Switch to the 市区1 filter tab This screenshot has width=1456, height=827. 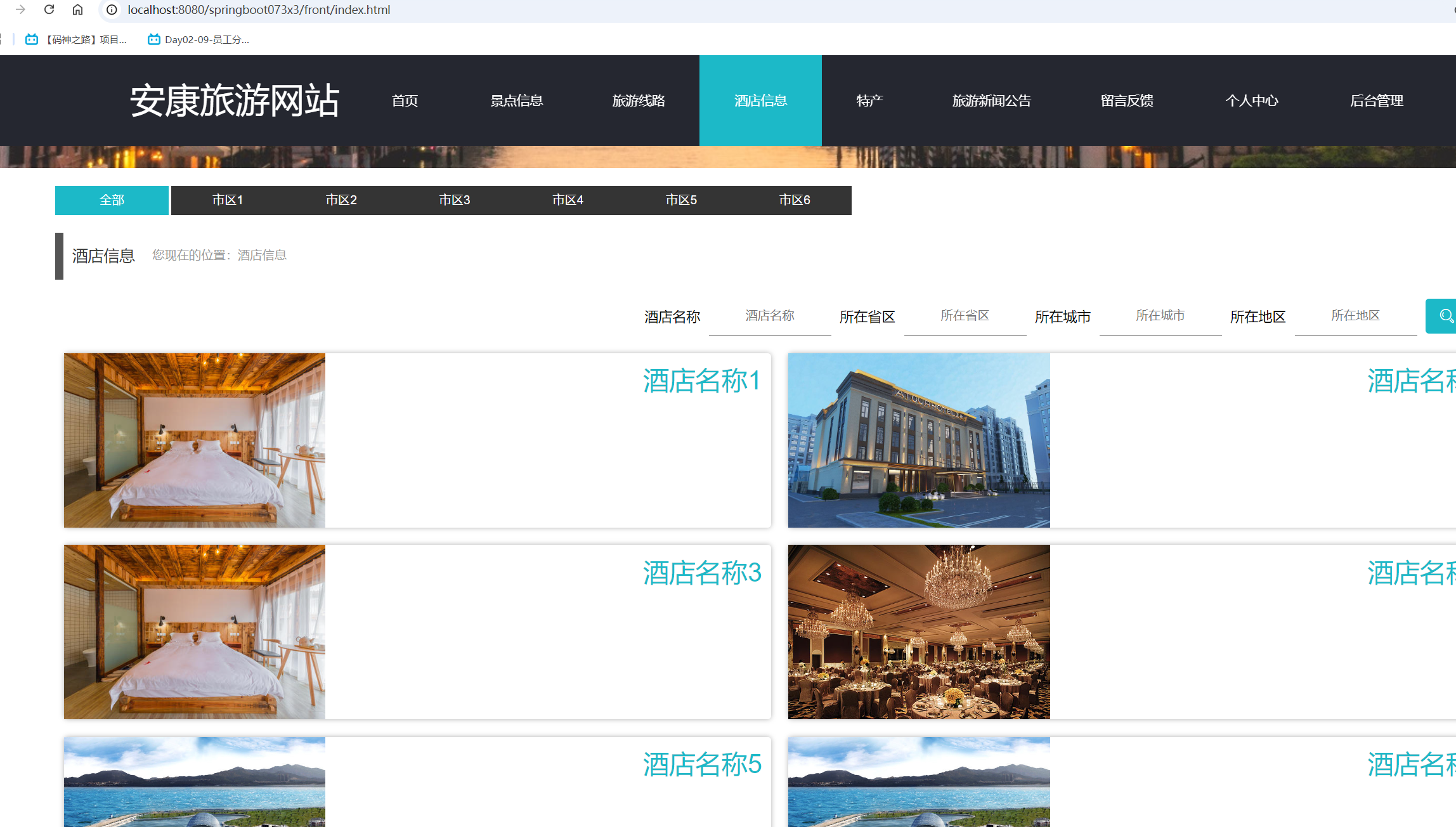tap(228, 200)
